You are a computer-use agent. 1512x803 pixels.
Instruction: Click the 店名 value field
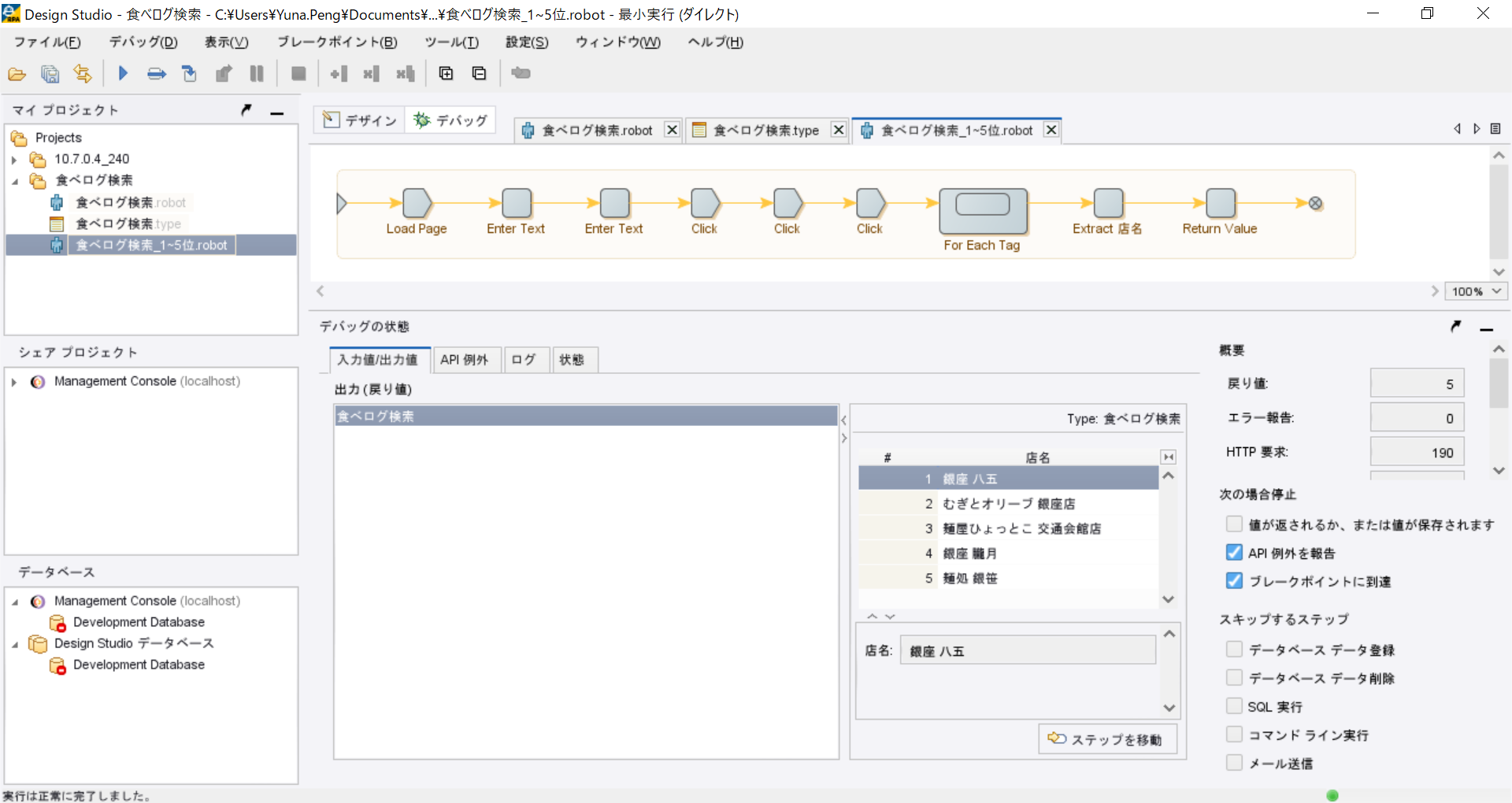pos(1028,650)
